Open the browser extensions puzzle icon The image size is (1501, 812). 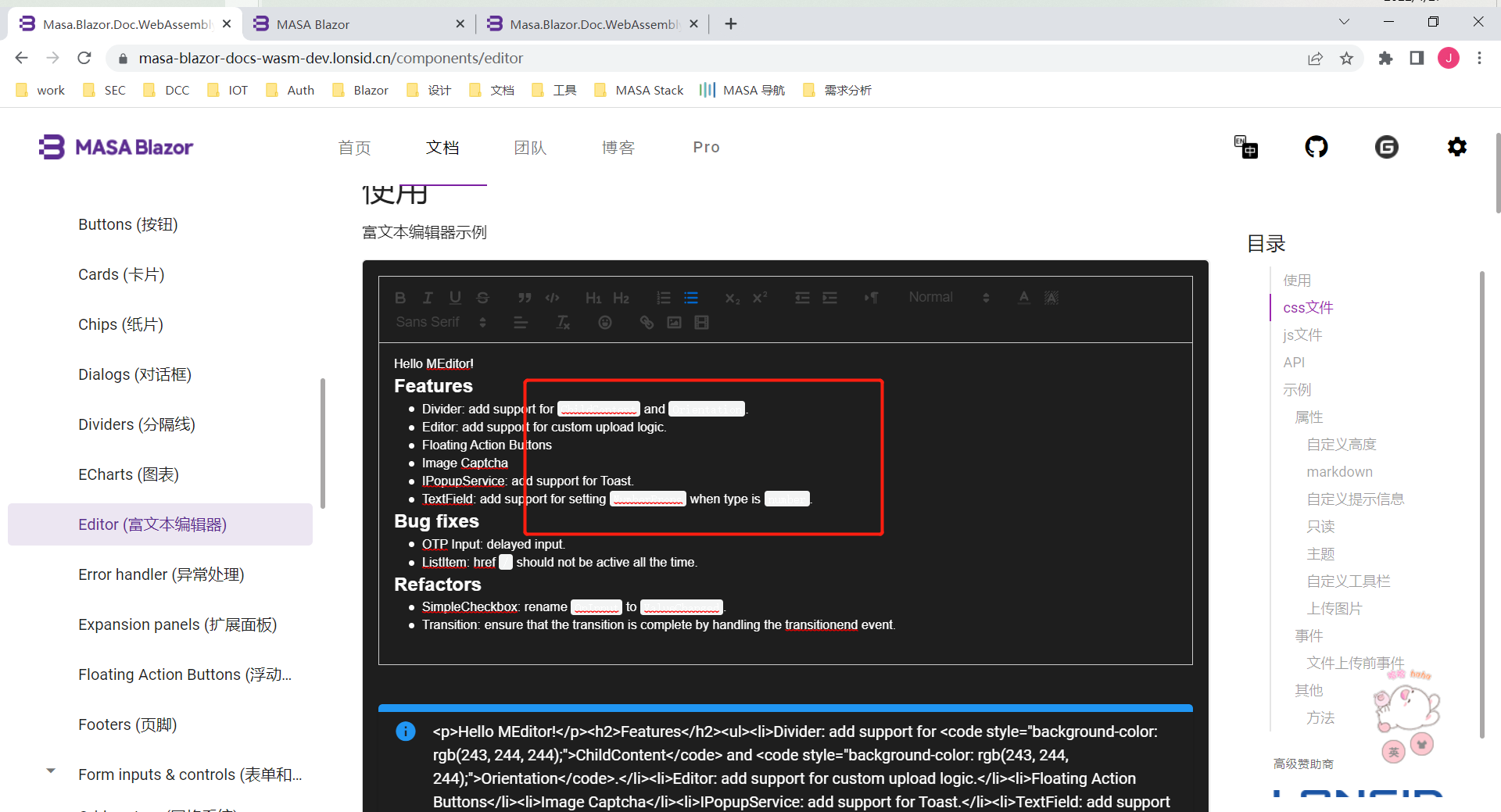(x=1385, y=58)
